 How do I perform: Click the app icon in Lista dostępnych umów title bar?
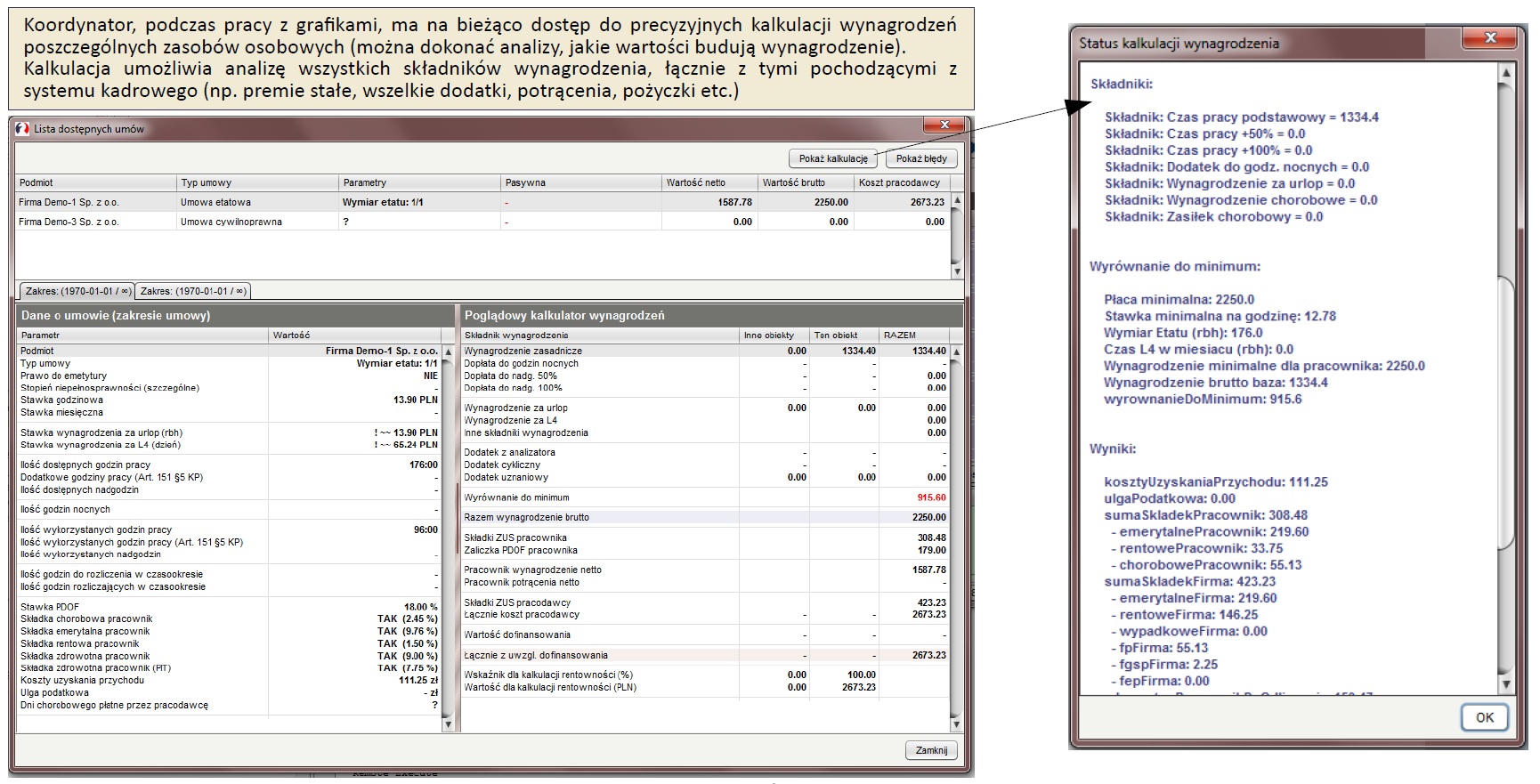22,129
